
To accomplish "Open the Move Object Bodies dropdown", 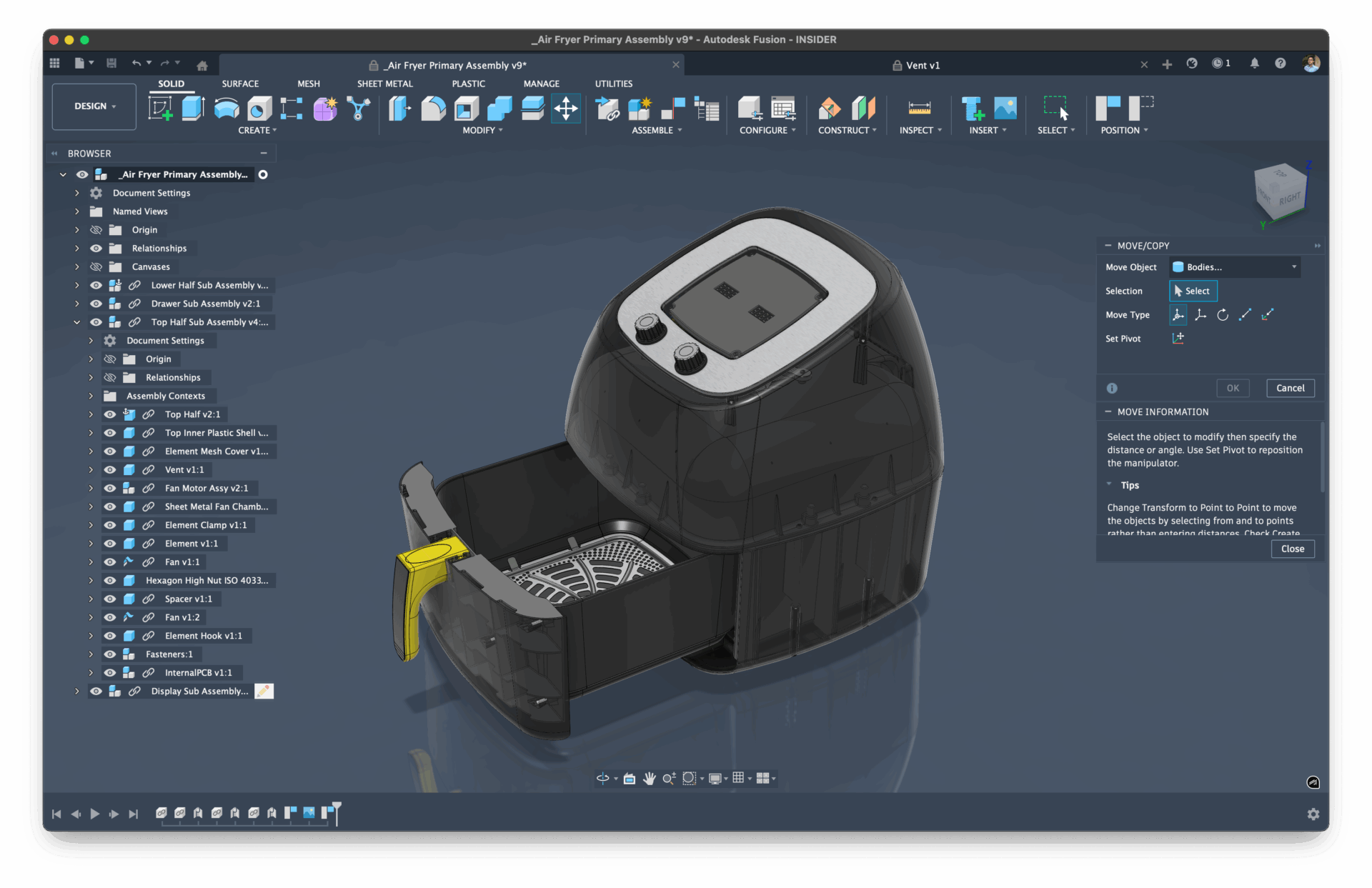I will tap(1235, 267).
